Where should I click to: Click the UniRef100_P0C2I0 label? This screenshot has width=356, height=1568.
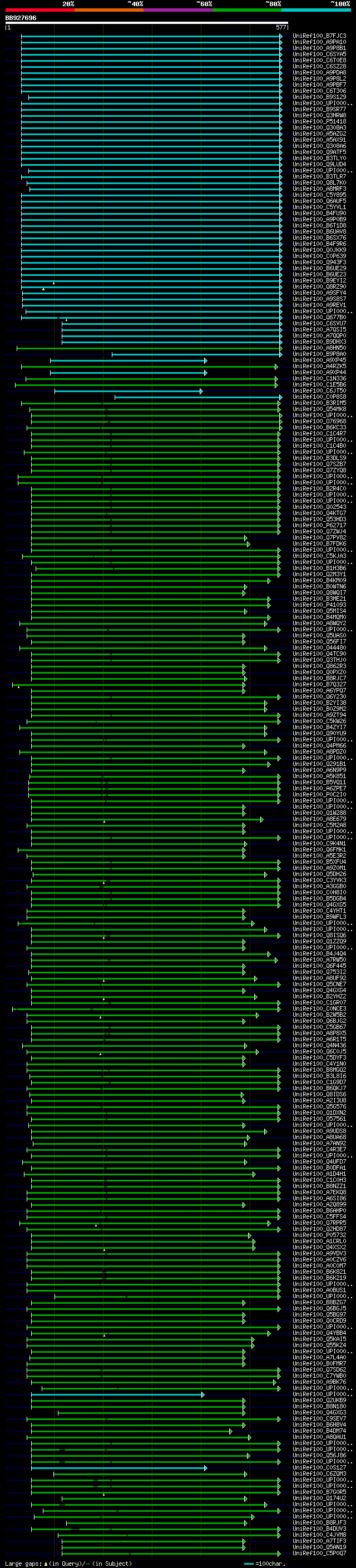[x=319, y=794]
